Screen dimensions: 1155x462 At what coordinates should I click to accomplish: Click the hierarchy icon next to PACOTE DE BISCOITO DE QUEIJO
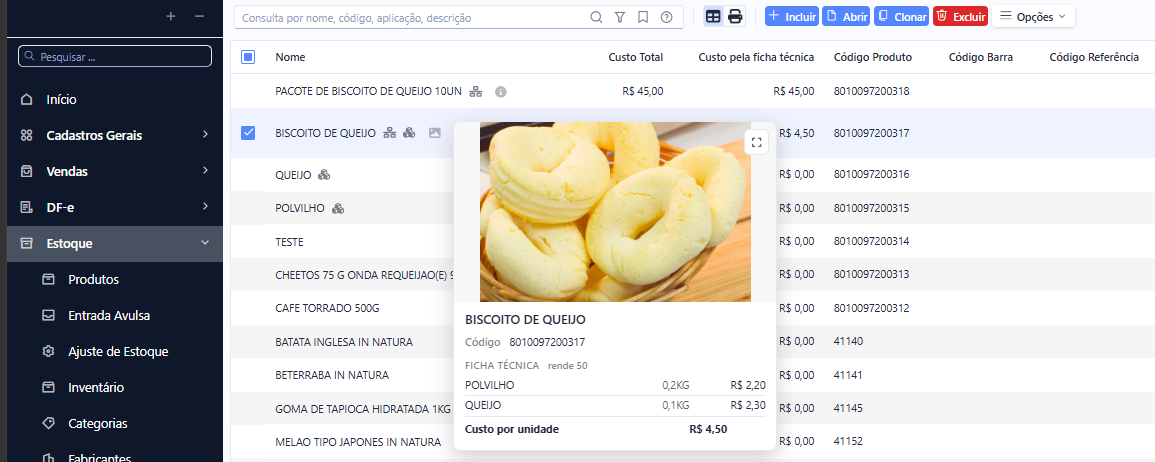pyautogui.click(x=476, y=92)
